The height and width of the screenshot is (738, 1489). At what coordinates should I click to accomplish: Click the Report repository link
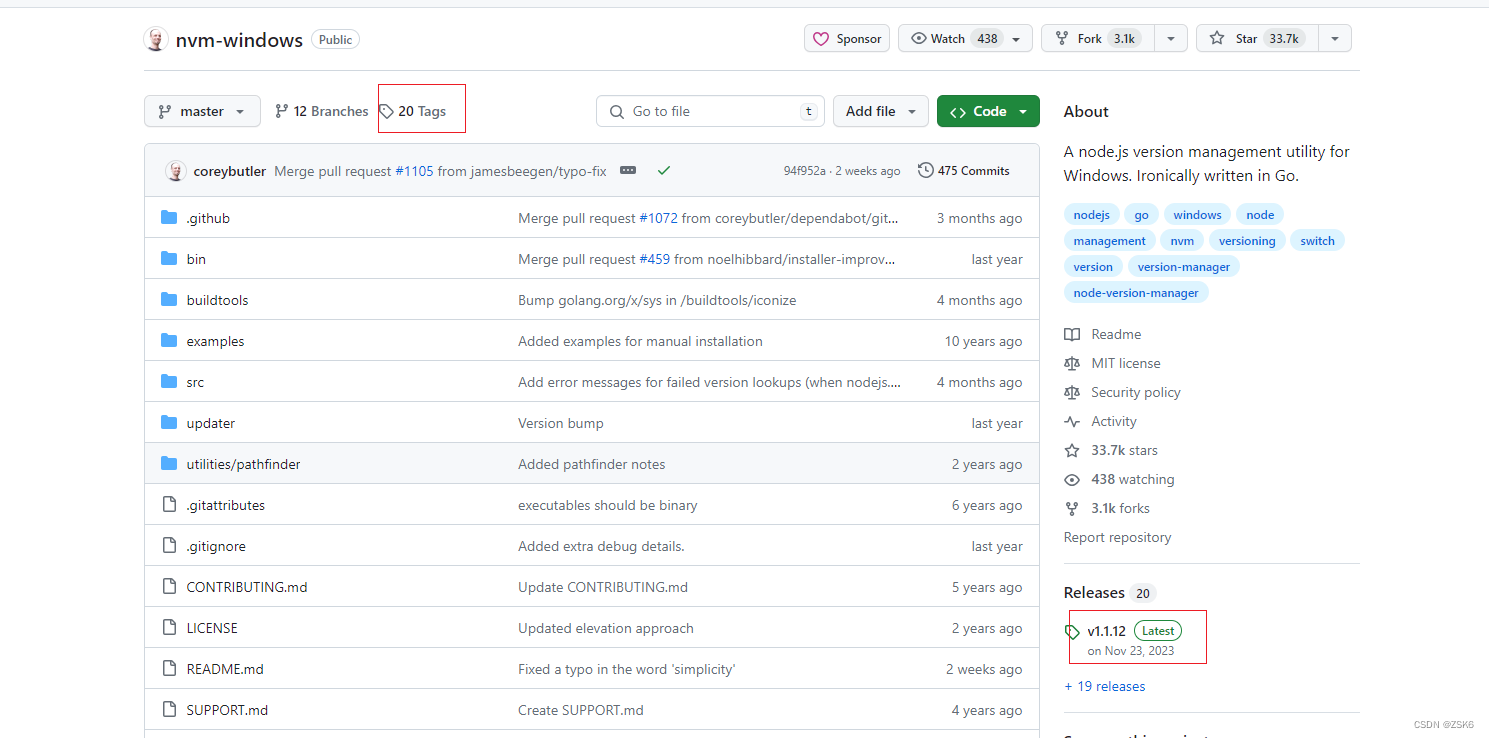tap(1117, 537)
